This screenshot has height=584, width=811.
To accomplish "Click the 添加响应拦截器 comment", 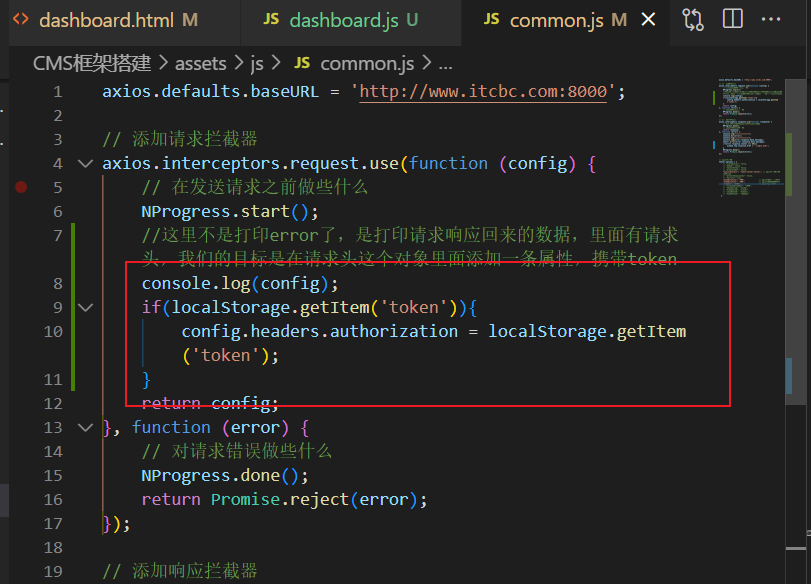I will point(179,572).
